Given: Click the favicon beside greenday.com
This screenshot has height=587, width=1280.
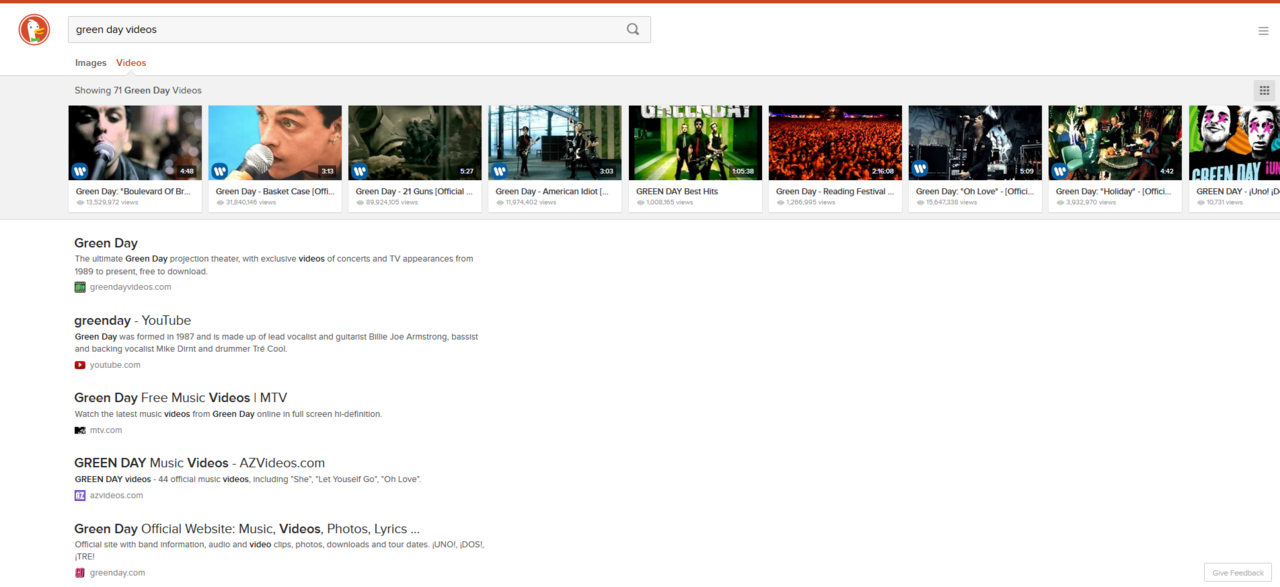Looking at the screenshot, I should [80, 573].
